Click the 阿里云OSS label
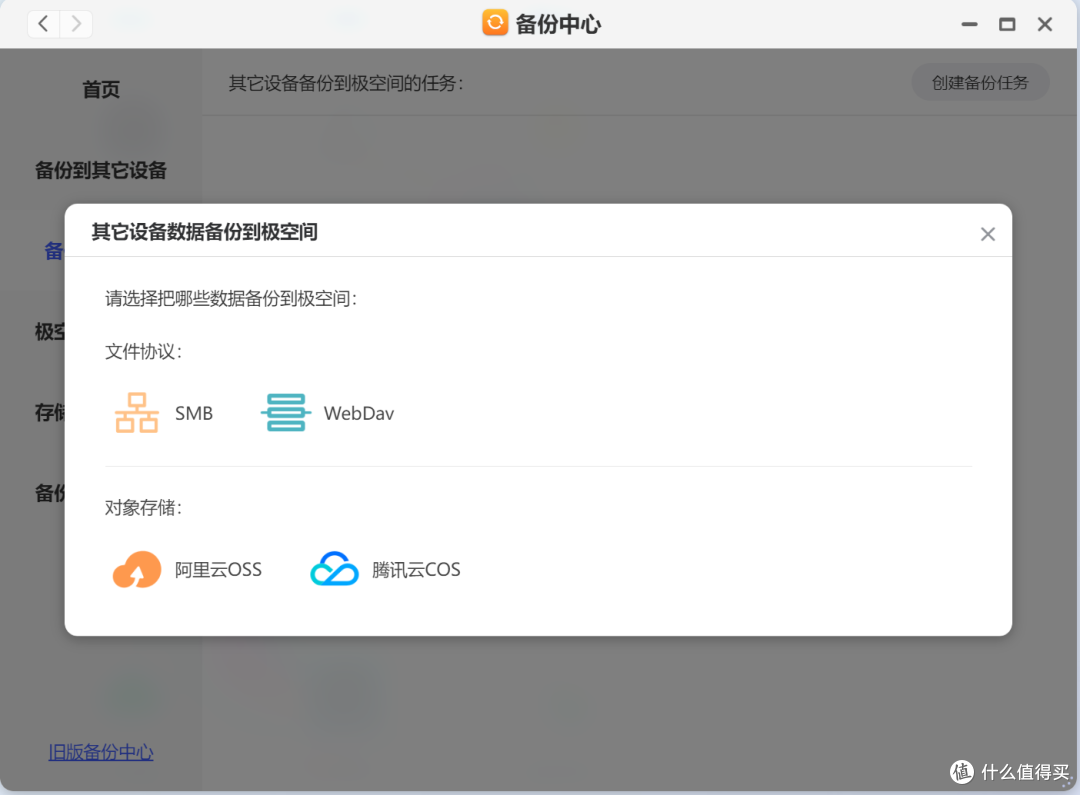Image resolution: width=1080 pixels, height=795 pixels. coord(218,570)
